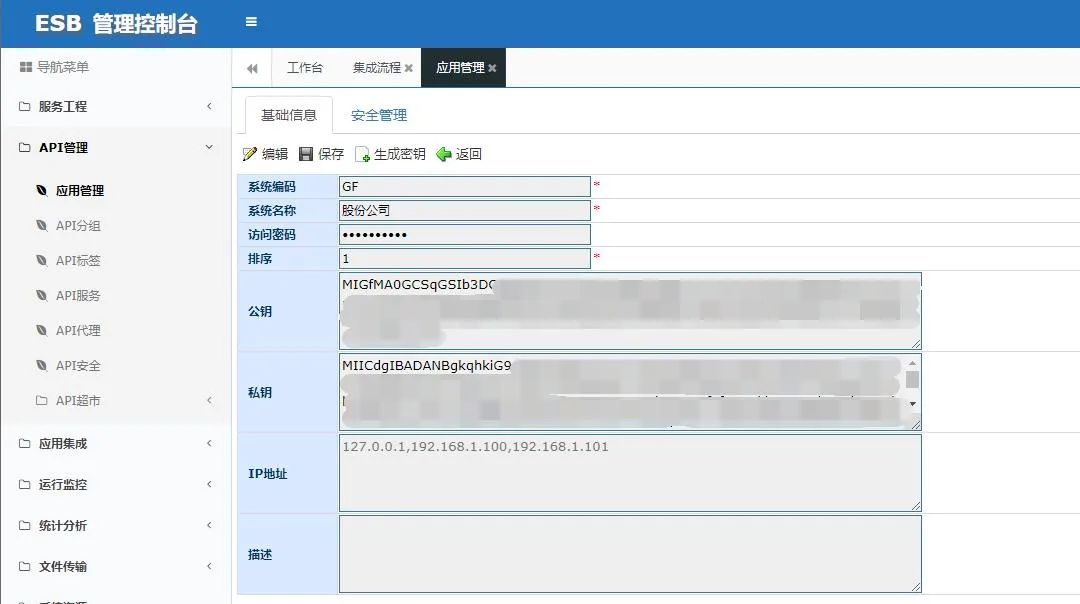Click the folder icon beside API超市
Viewport: 1080px width, 604px height.
(41, 400)
